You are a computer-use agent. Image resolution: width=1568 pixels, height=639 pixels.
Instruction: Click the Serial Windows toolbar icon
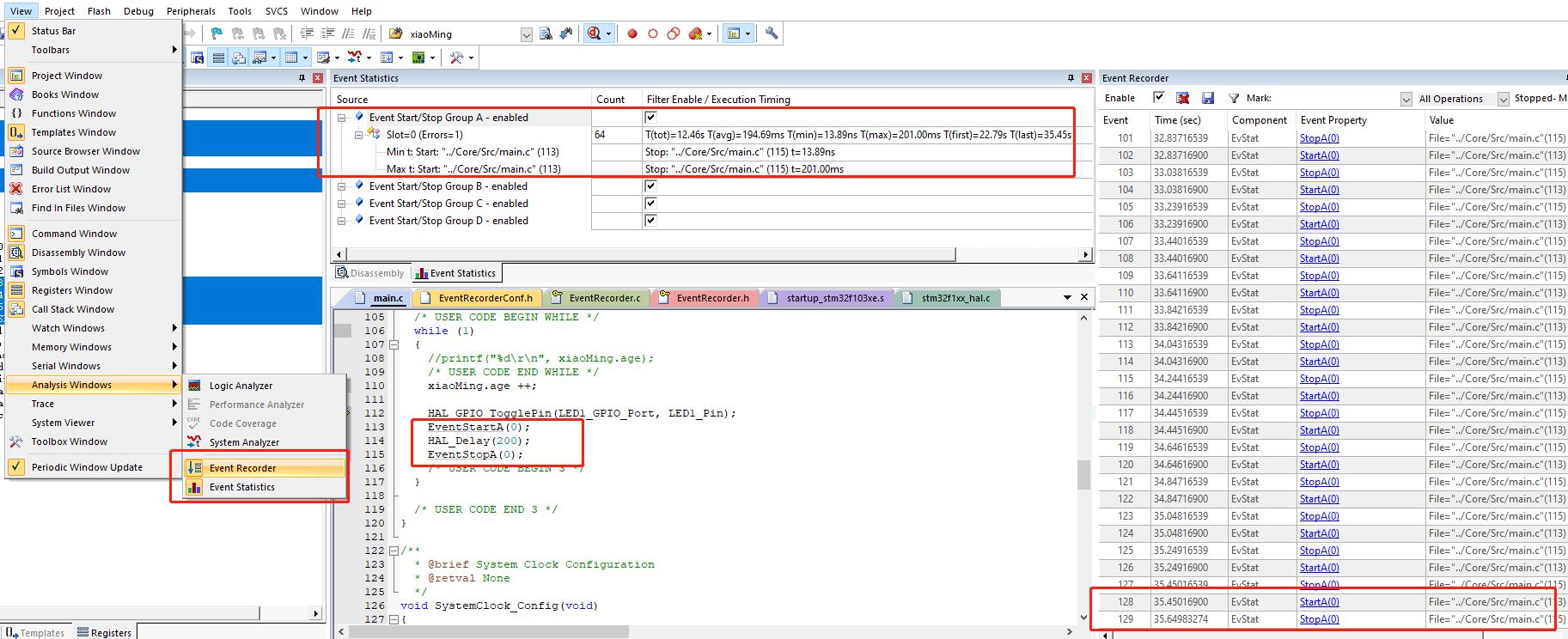tap(323, 58)
